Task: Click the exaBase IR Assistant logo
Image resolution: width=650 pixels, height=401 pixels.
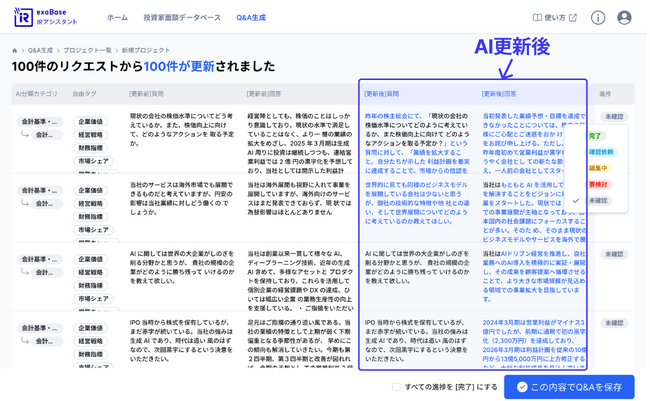Action: point(45,17)
